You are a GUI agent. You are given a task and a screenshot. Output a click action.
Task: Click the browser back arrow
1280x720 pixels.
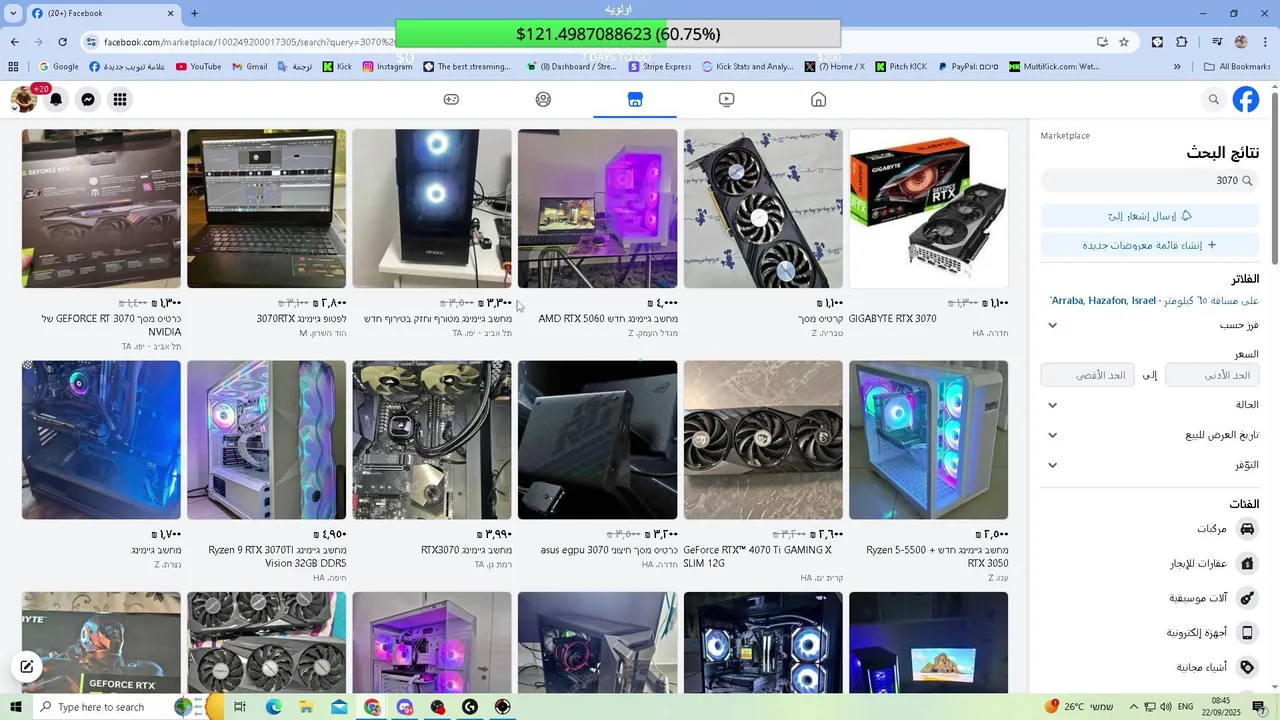pos(14,42)
